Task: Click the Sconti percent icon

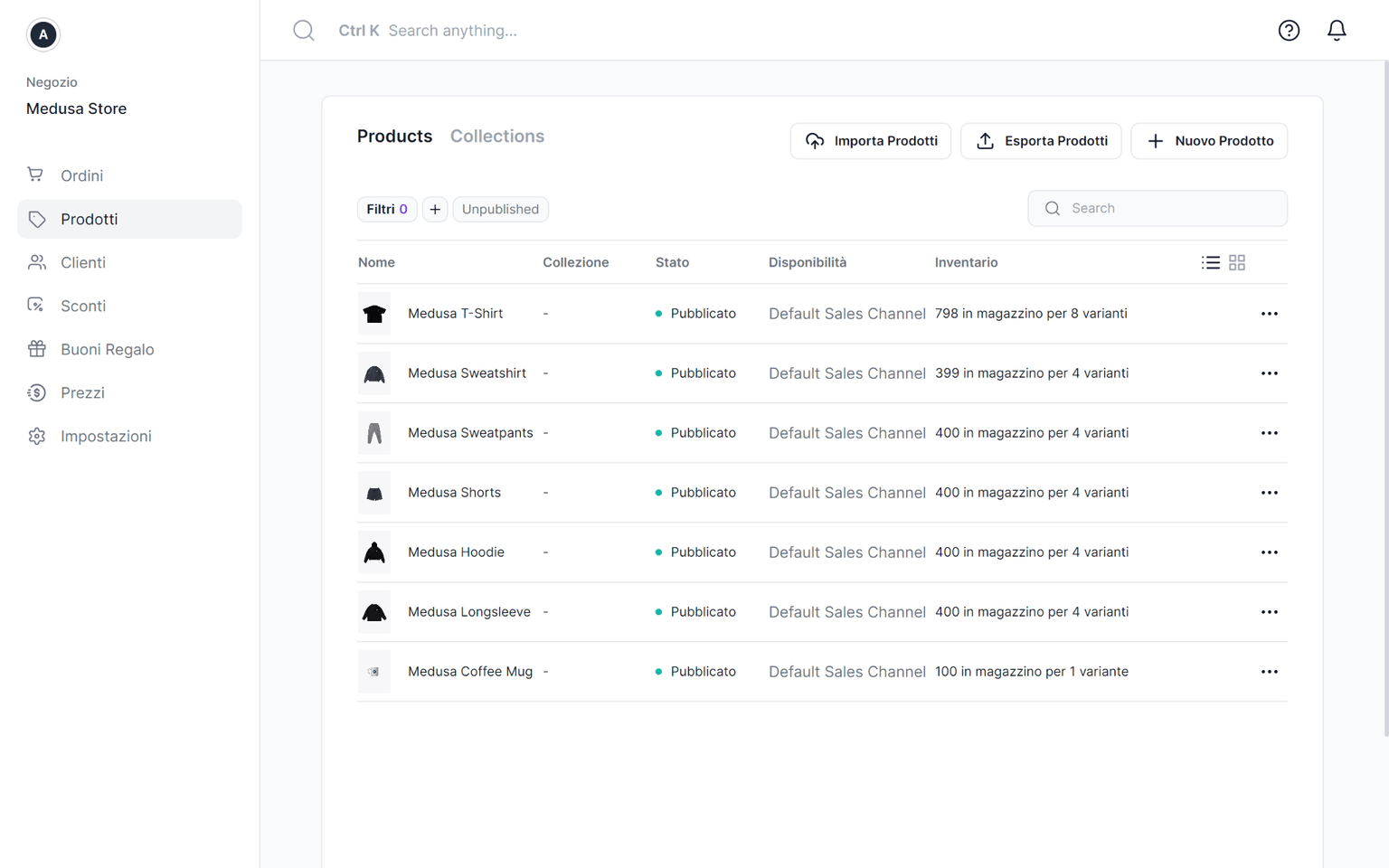Action: 36,306
